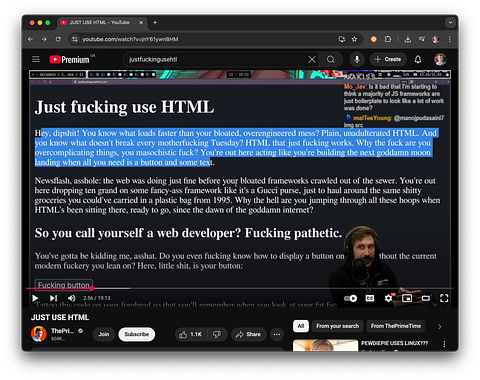Skip to the next video

click(53, 298)
